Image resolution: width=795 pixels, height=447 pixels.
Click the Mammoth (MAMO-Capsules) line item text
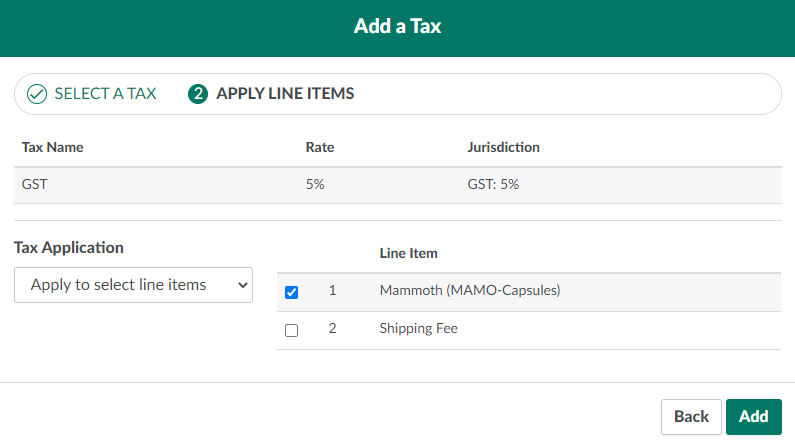(470, 291)
